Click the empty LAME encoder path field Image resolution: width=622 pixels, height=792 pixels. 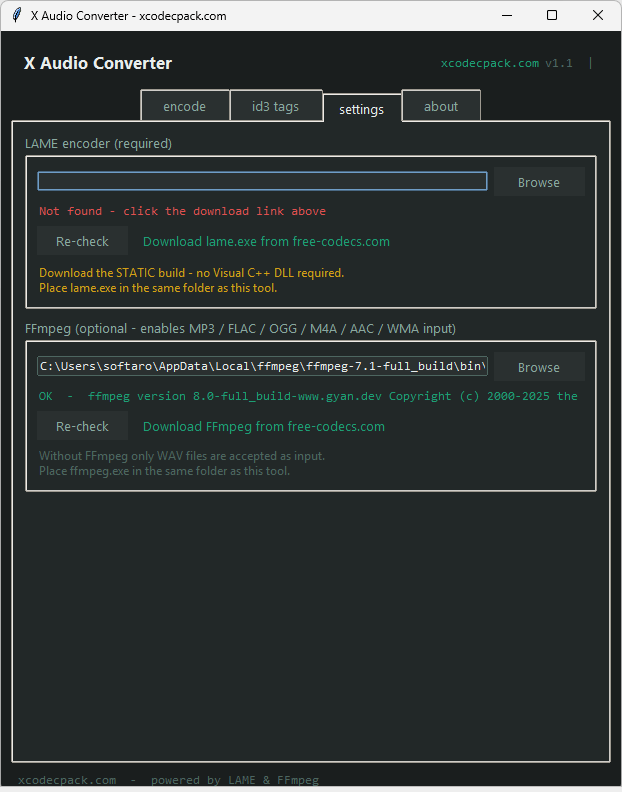pos(262,181)
